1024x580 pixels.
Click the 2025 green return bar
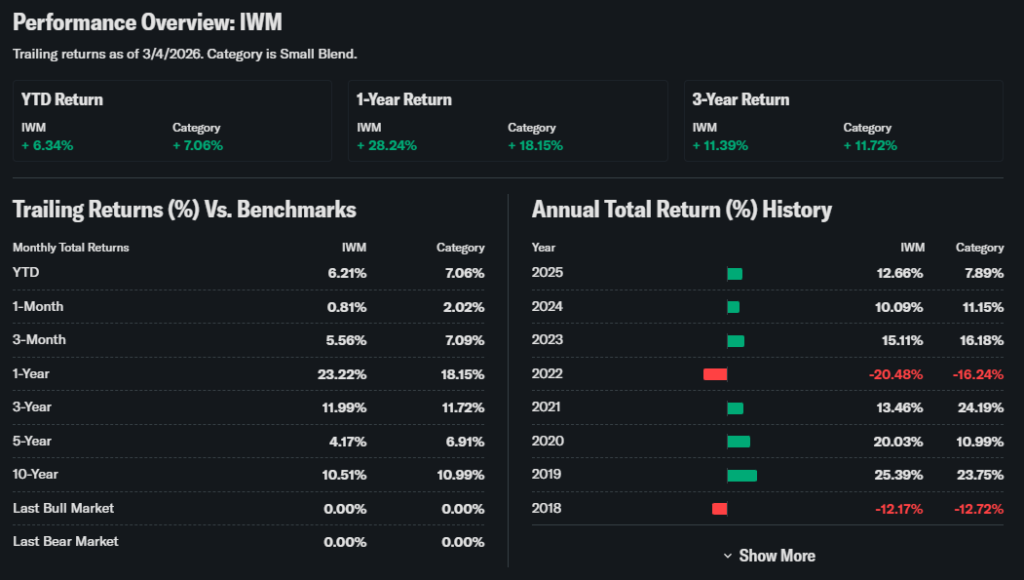735,273
